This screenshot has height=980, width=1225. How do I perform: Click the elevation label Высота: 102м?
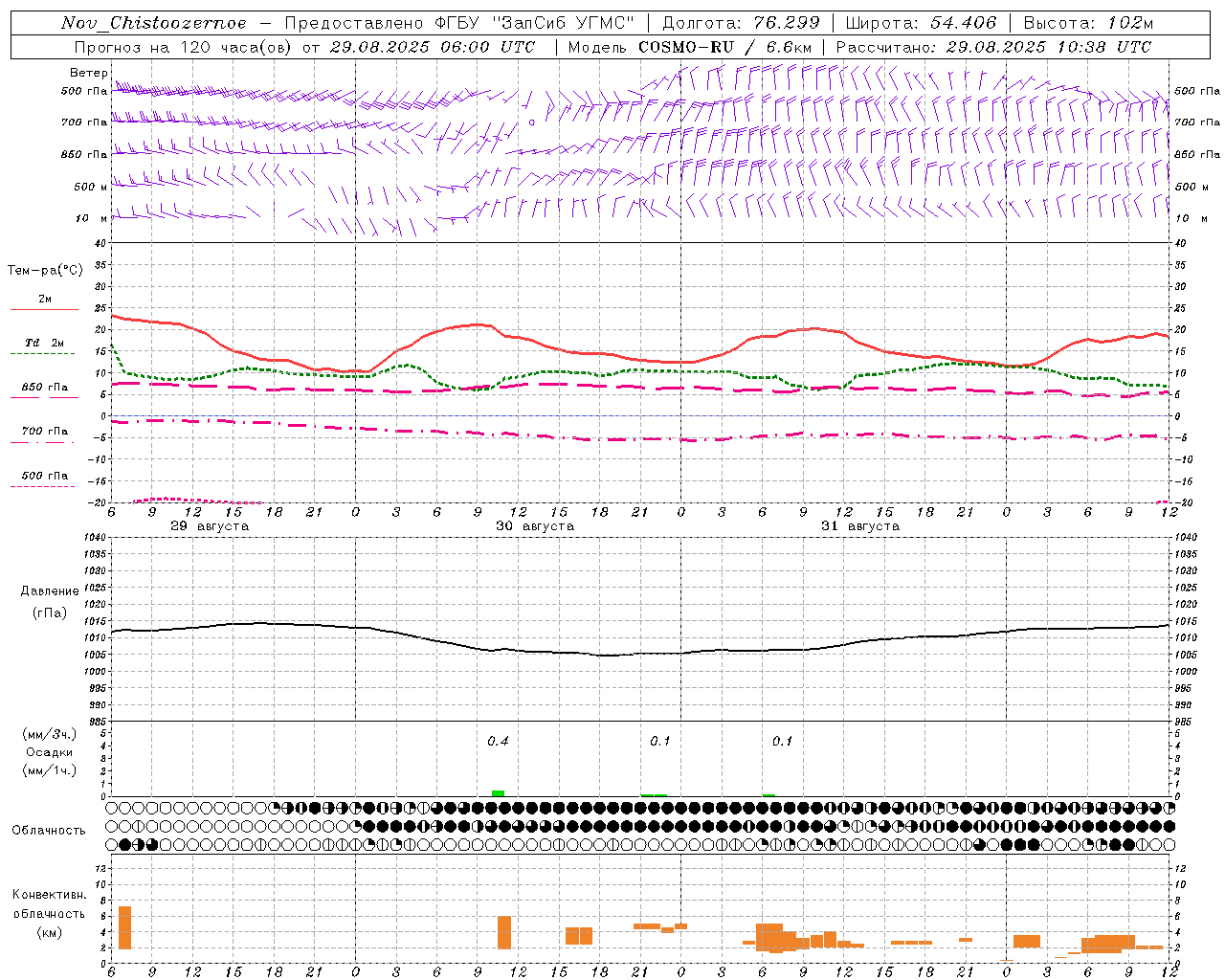[1088, 23]
